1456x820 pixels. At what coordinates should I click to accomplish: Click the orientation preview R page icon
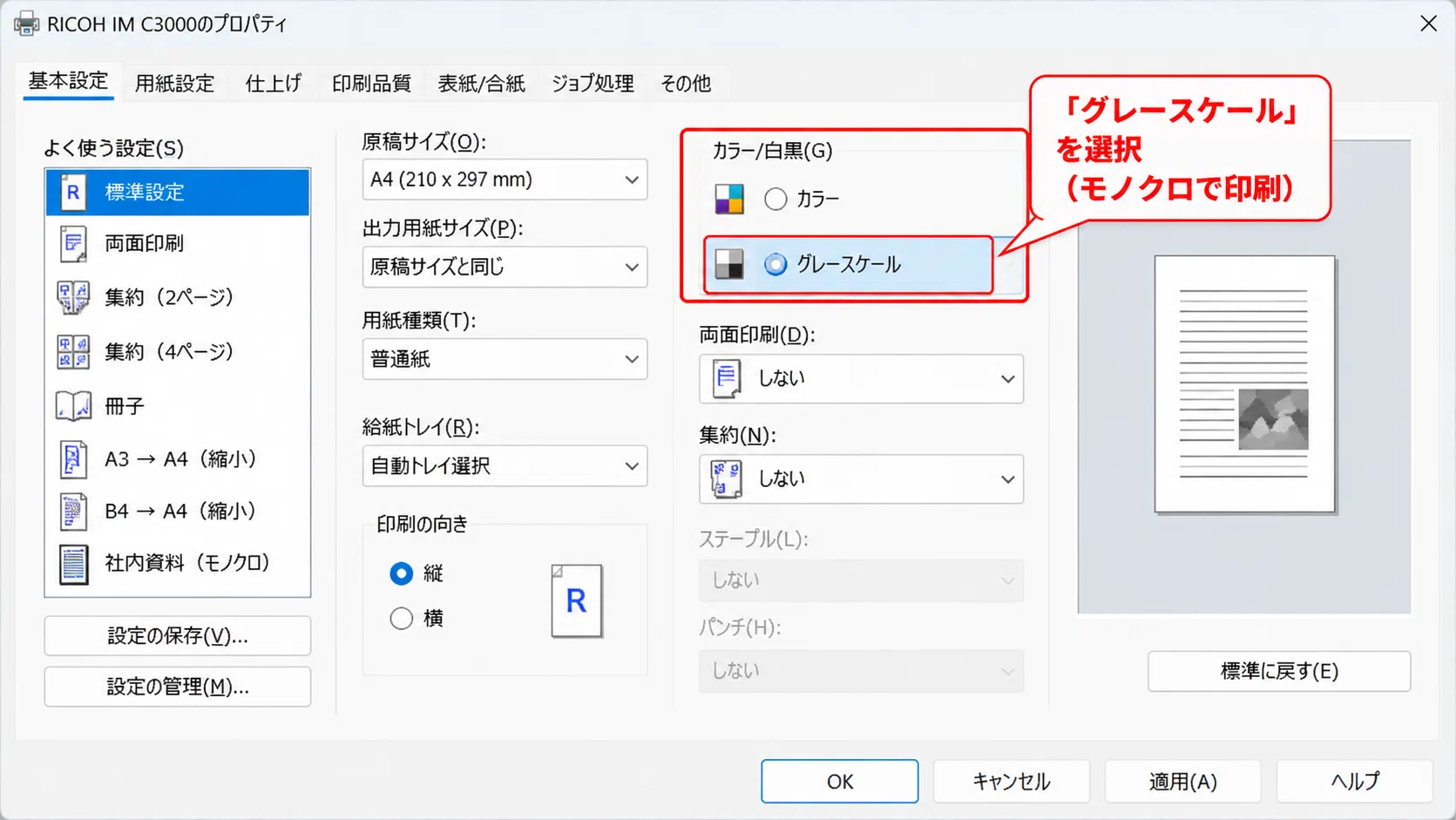coord(577,601)
